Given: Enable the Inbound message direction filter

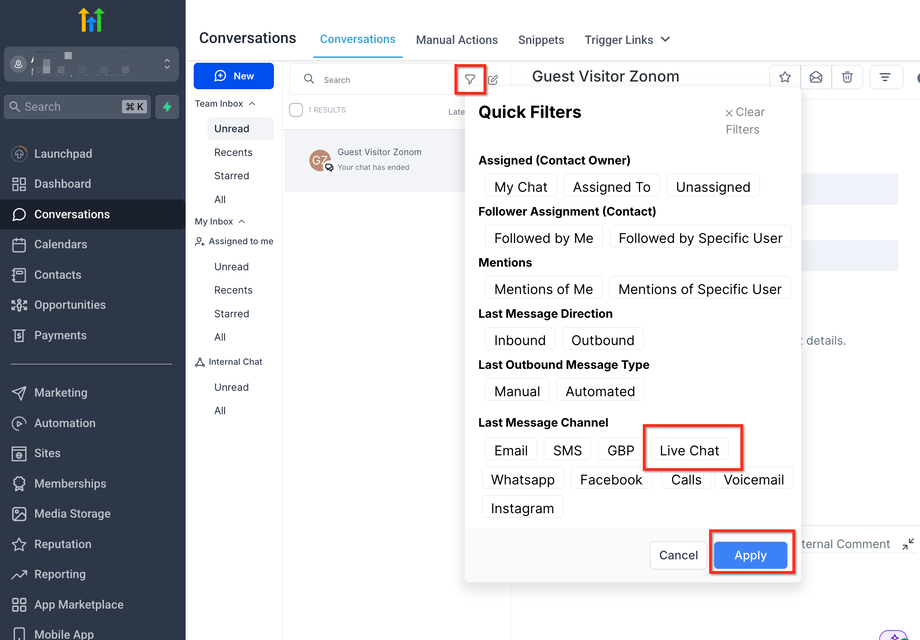Looking at the screenshot, I should coord(520,340).
